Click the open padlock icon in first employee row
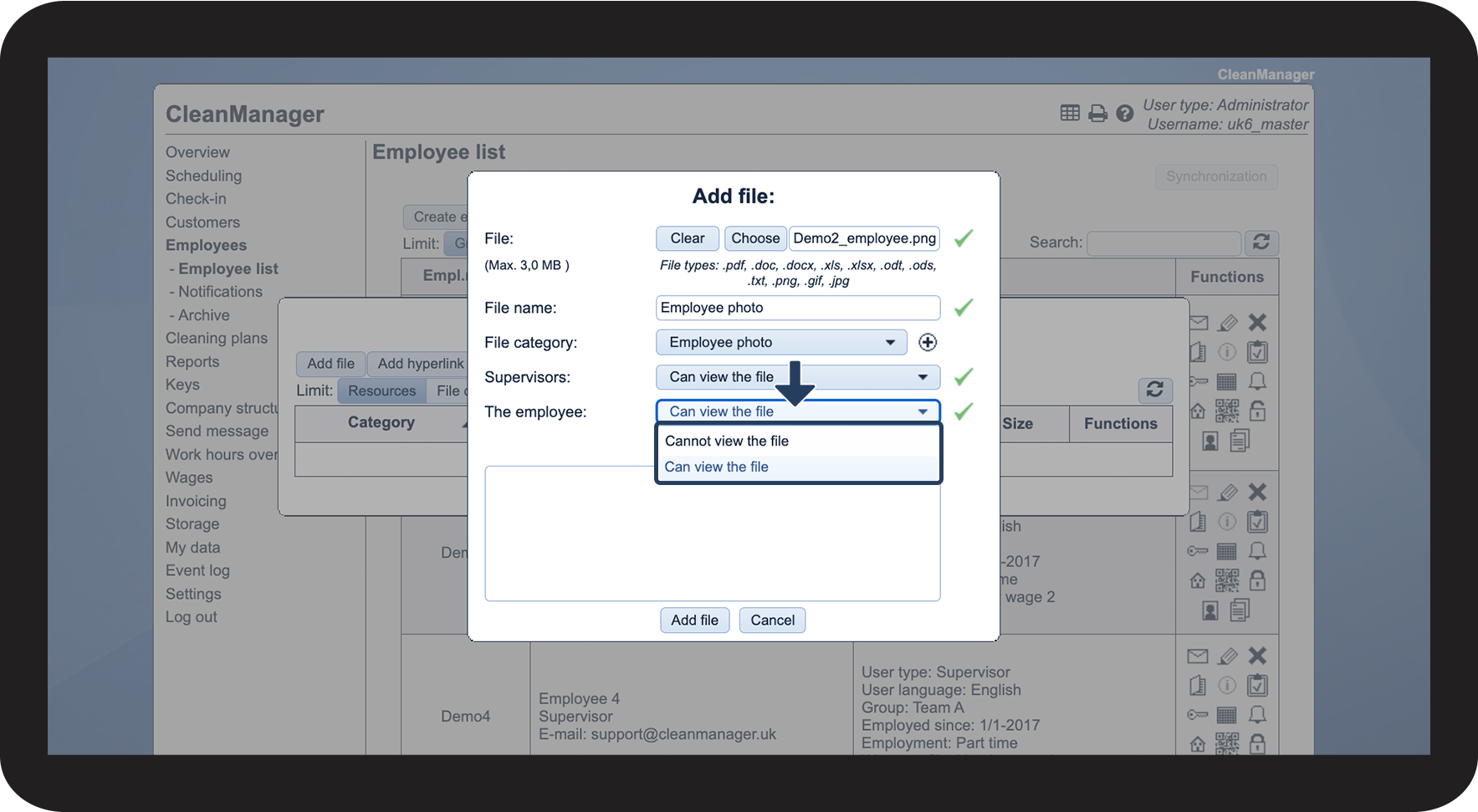1478x812 pixels. click(1257, 411)
